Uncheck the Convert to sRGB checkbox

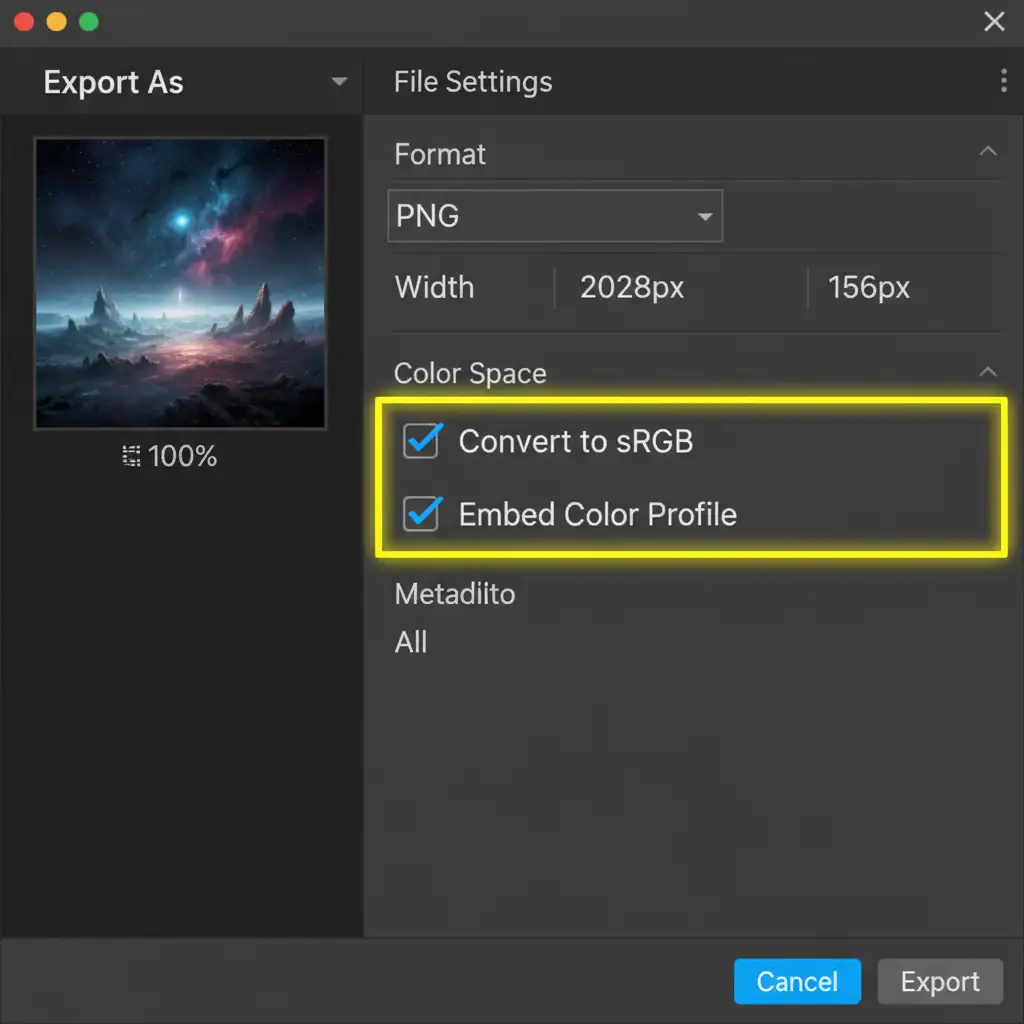pos(421,441)
